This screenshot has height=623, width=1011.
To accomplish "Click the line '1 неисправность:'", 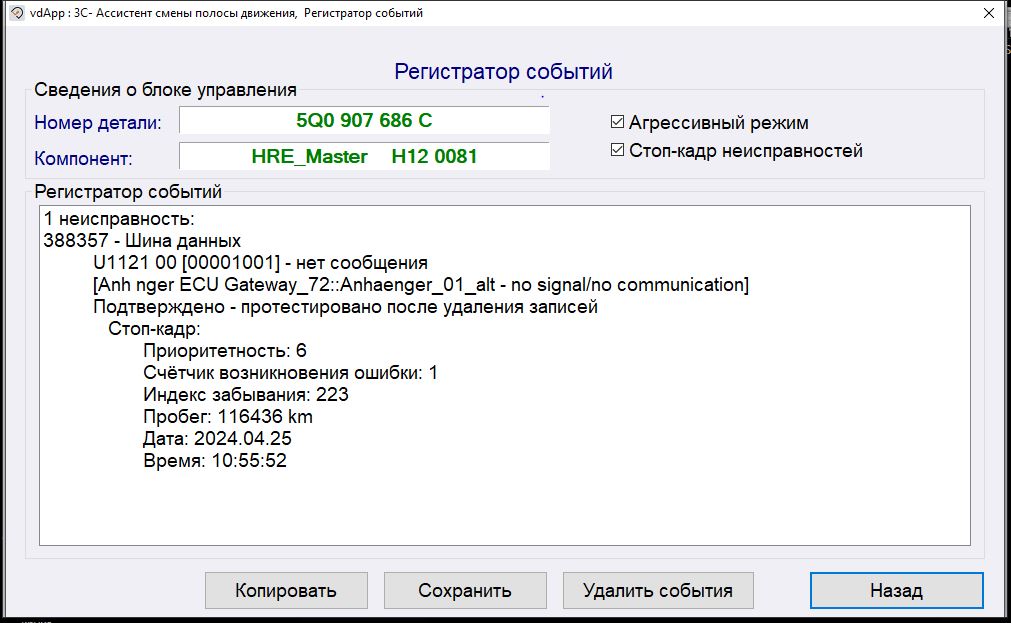I will 119,219.
